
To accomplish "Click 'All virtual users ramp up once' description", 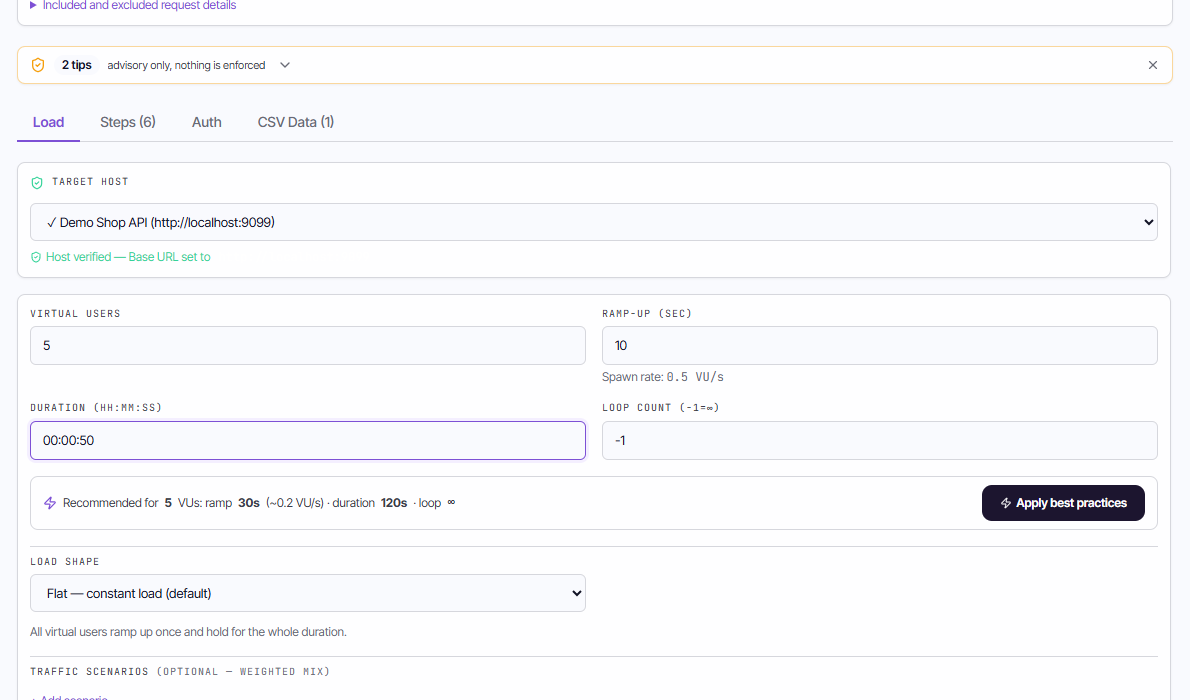I will pos(188,632).
